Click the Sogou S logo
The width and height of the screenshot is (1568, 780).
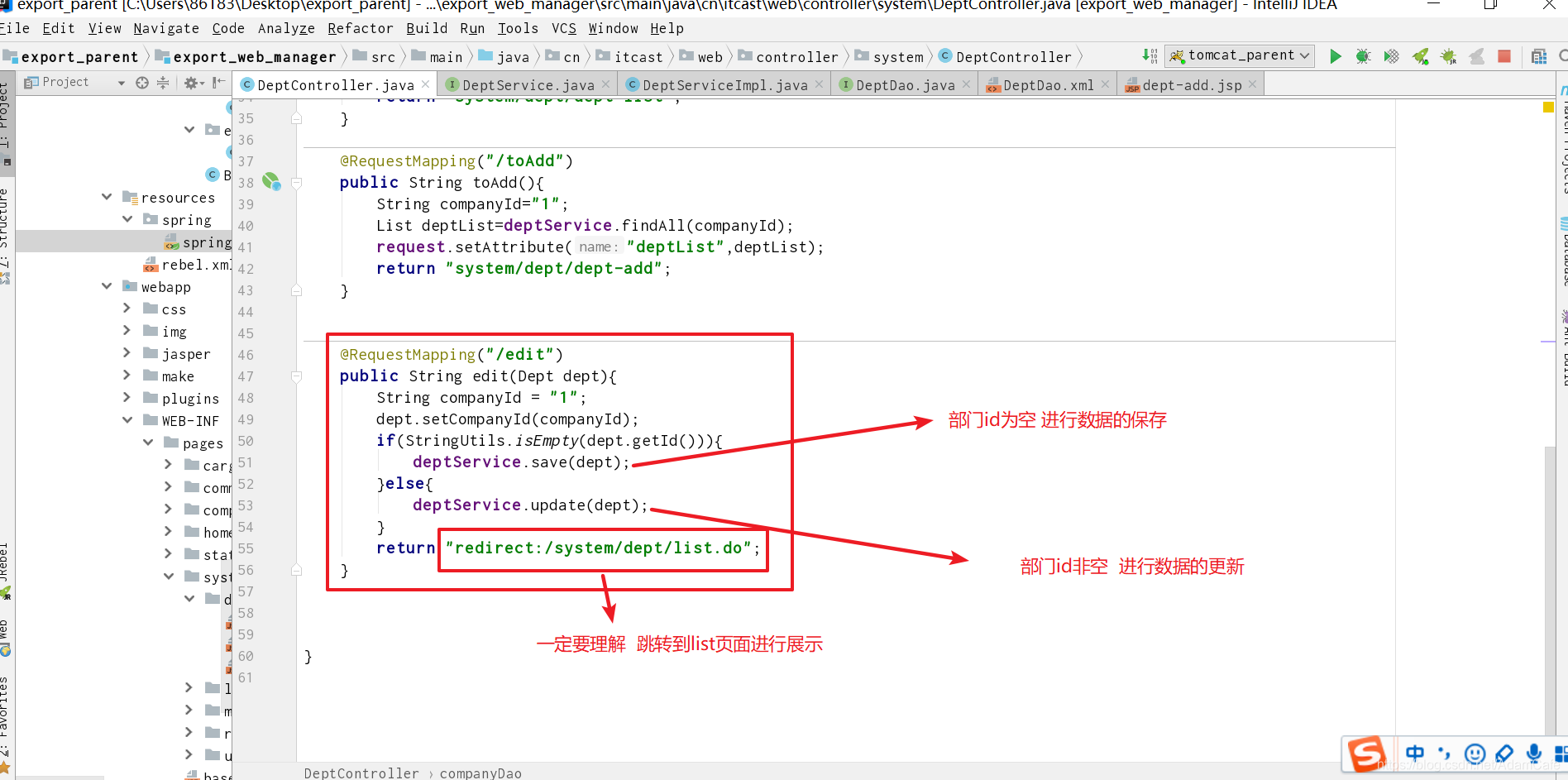pyautogui.click(x=1366, y=754)
